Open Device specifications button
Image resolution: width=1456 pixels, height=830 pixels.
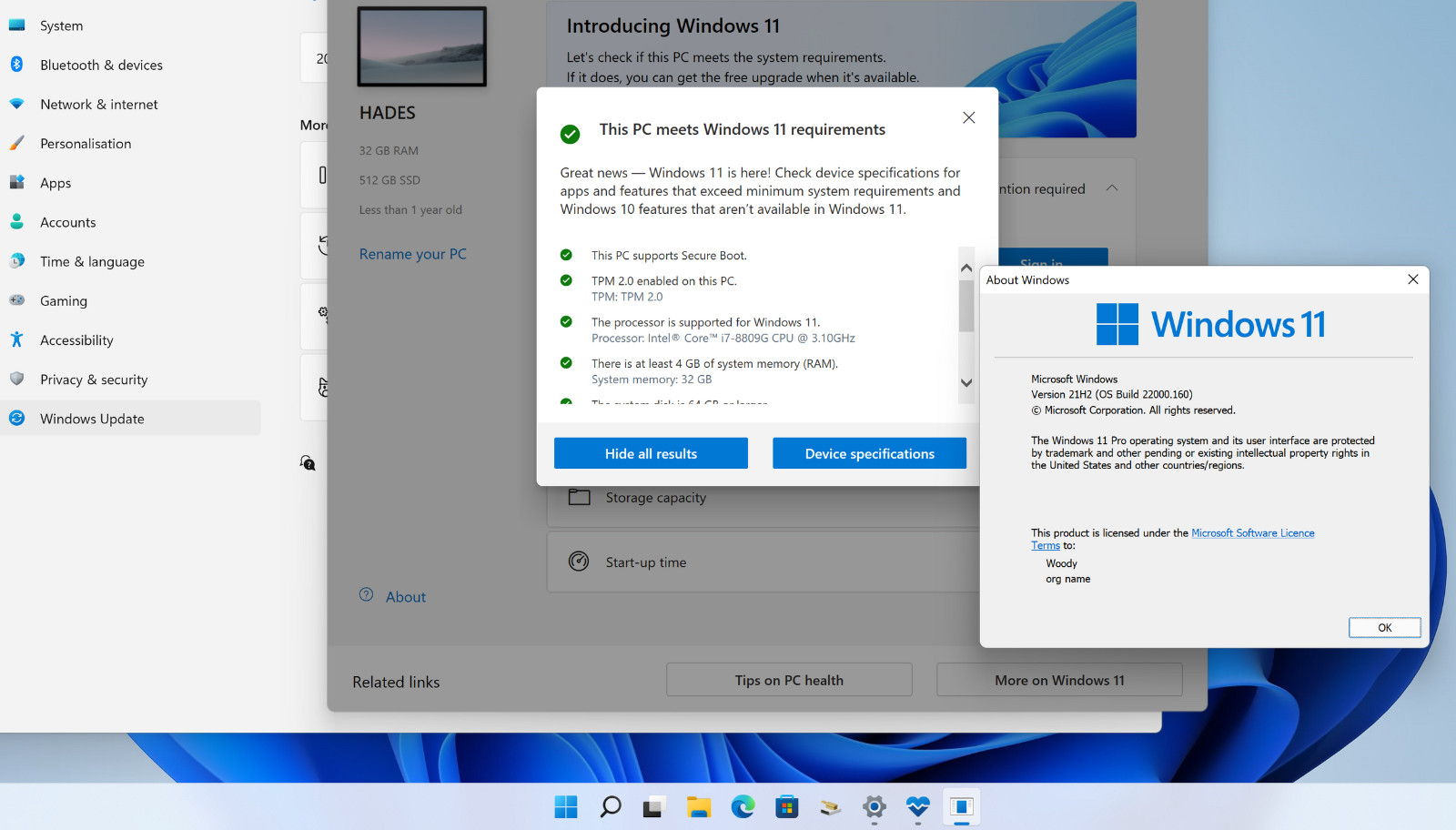(x=869, y=453)
